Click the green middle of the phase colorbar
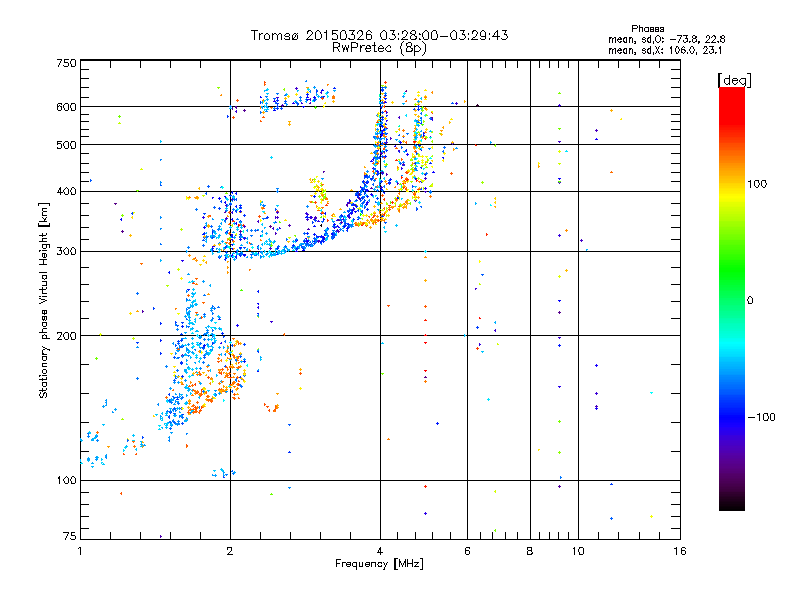Screen dimensions: 800x600 coord(732,278)
